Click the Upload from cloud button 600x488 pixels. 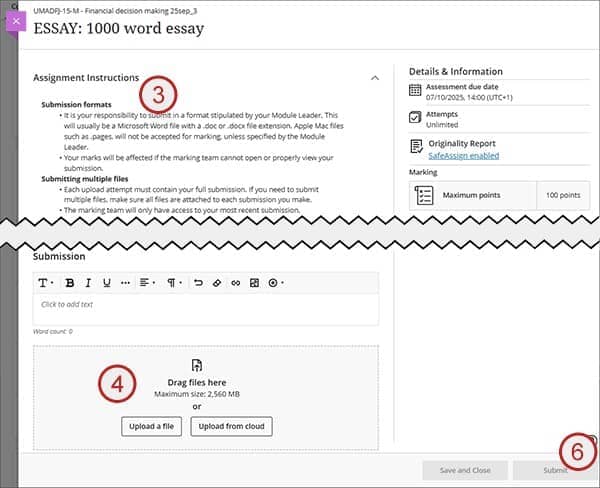(x=232, y=426)
